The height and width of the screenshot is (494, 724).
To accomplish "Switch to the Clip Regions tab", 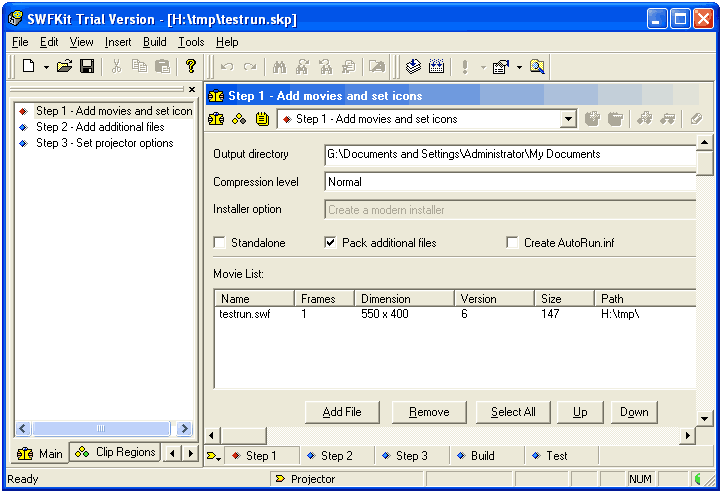I will [115, 452].
